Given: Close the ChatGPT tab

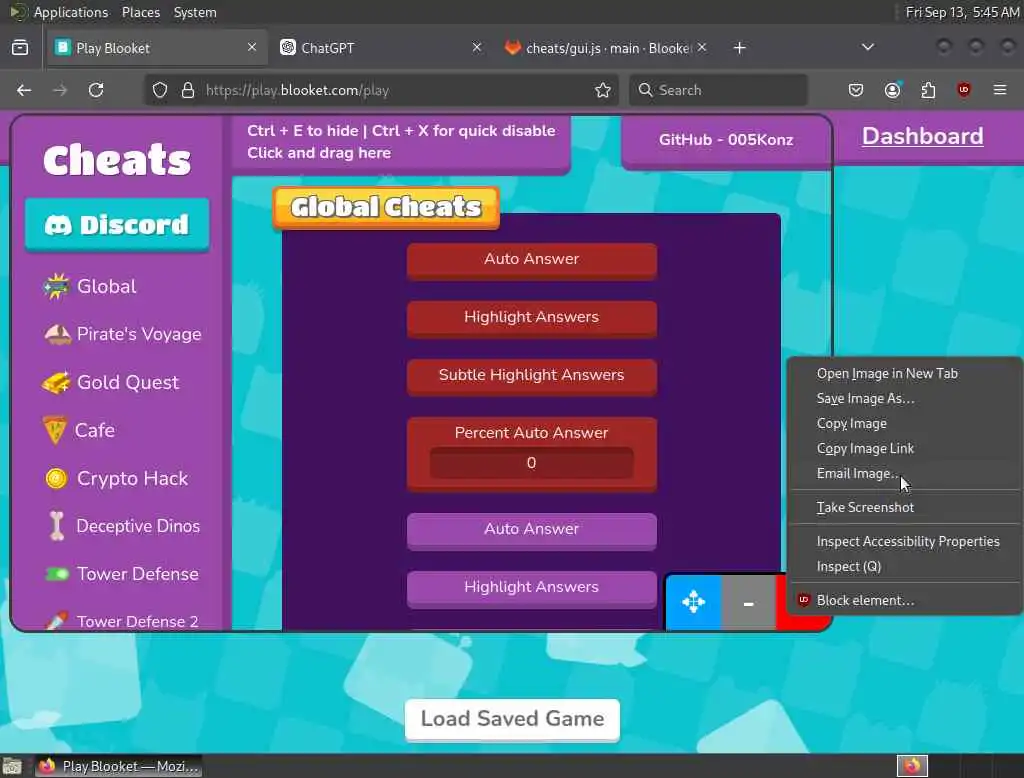Looking at the screenshot, I should point(477,47).
